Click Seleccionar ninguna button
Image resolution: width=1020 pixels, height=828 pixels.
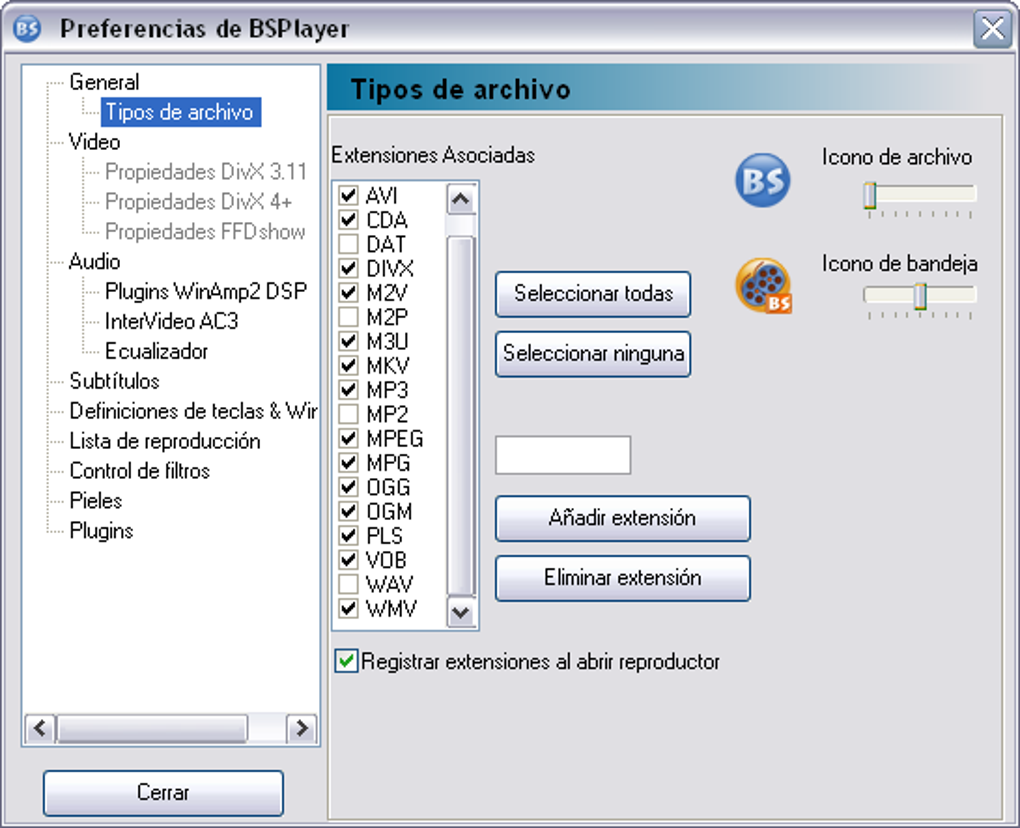pyautogui.click(x=593, y=354)
